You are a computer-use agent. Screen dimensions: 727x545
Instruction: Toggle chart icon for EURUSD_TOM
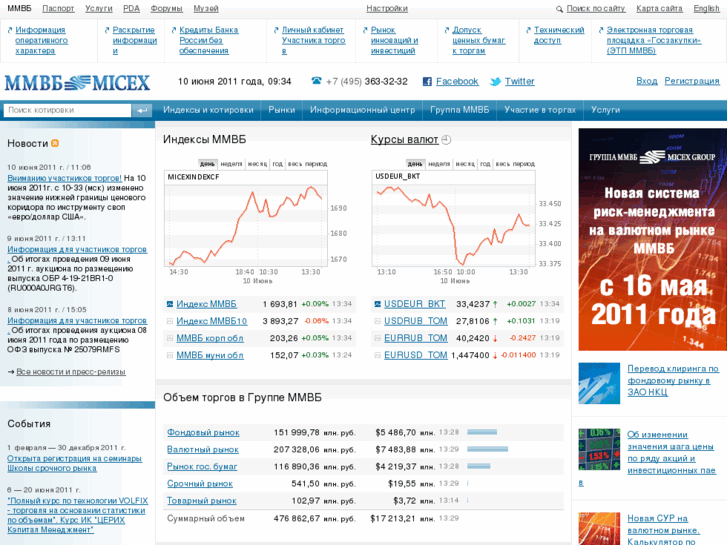pos(377,355)
